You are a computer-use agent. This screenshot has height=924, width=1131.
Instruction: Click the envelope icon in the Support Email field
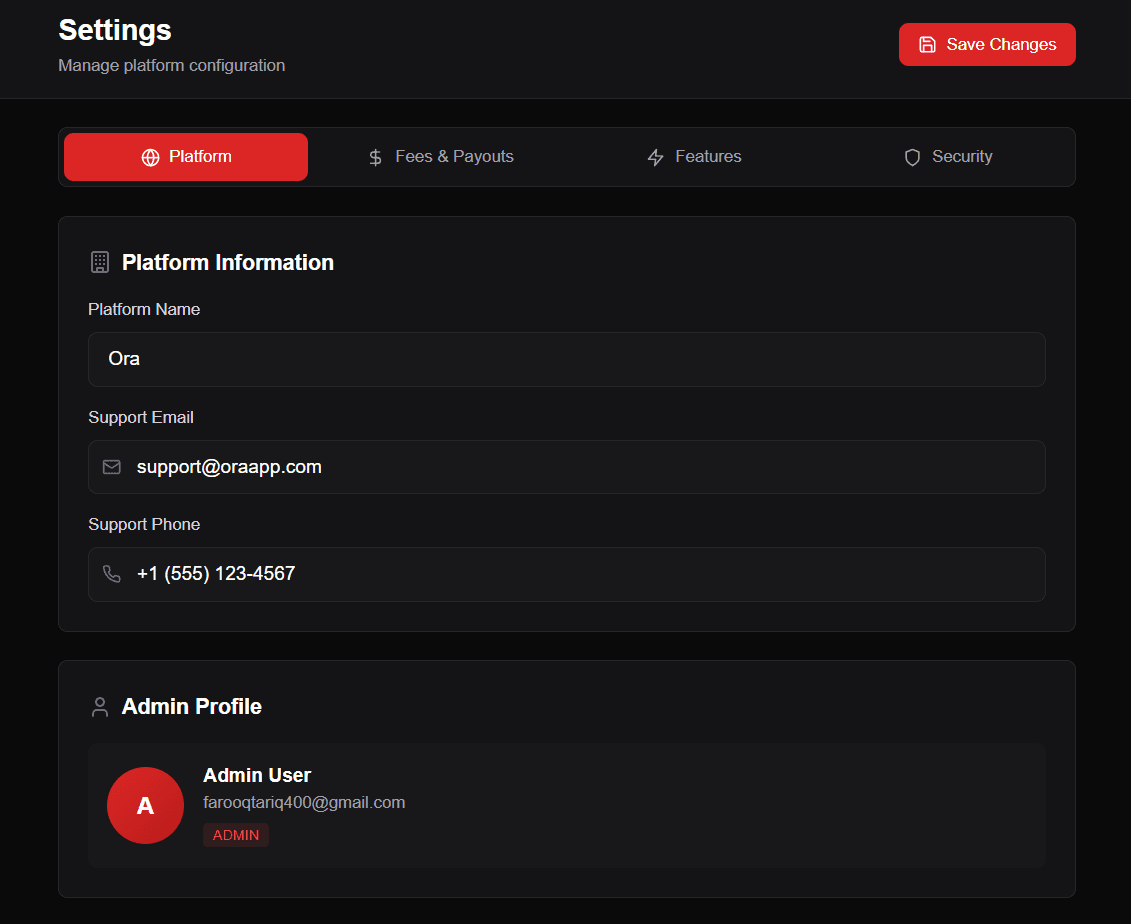111,467
